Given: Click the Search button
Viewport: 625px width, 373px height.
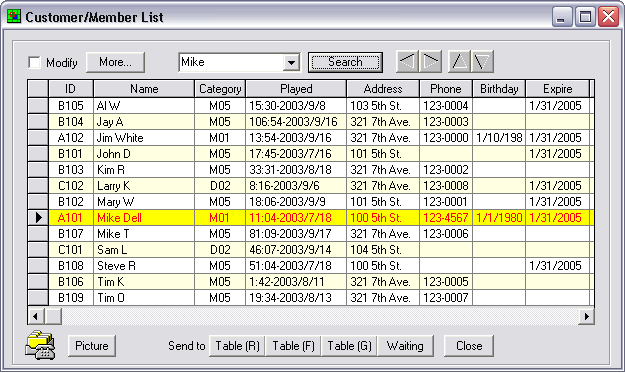Looking at the screenshot, I should point(345,62).
